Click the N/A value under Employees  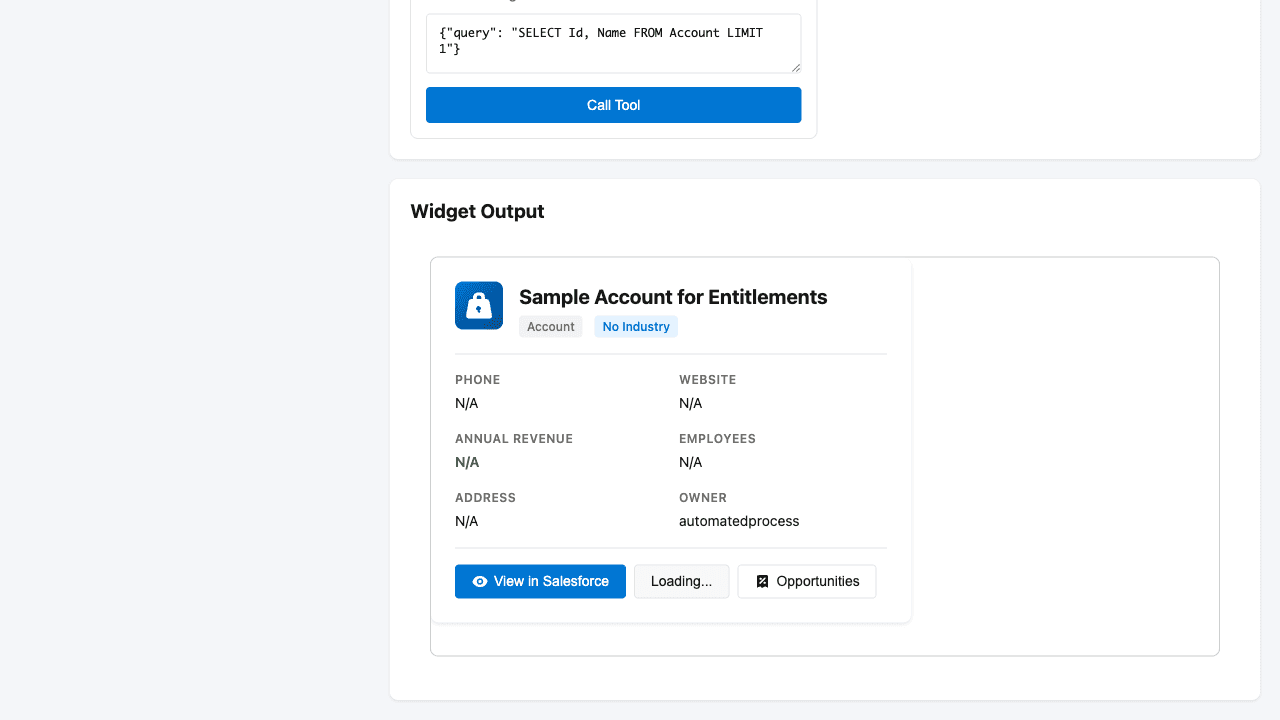[x=691, y=462]
